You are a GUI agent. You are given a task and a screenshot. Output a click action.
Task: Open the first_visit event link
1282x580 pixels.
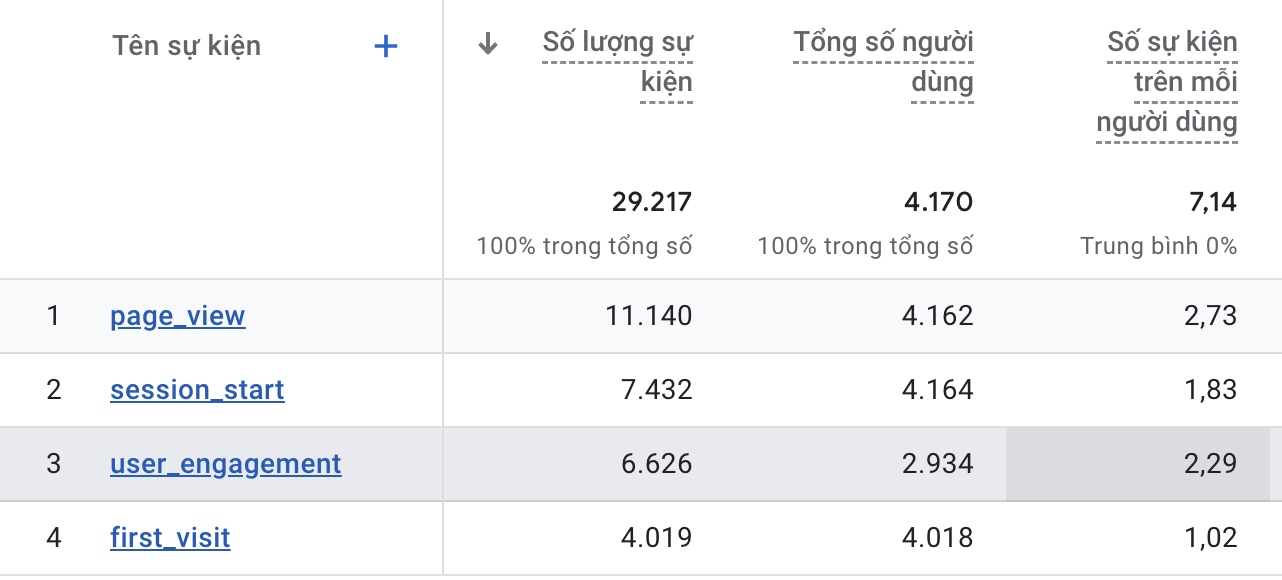point(170,538)
